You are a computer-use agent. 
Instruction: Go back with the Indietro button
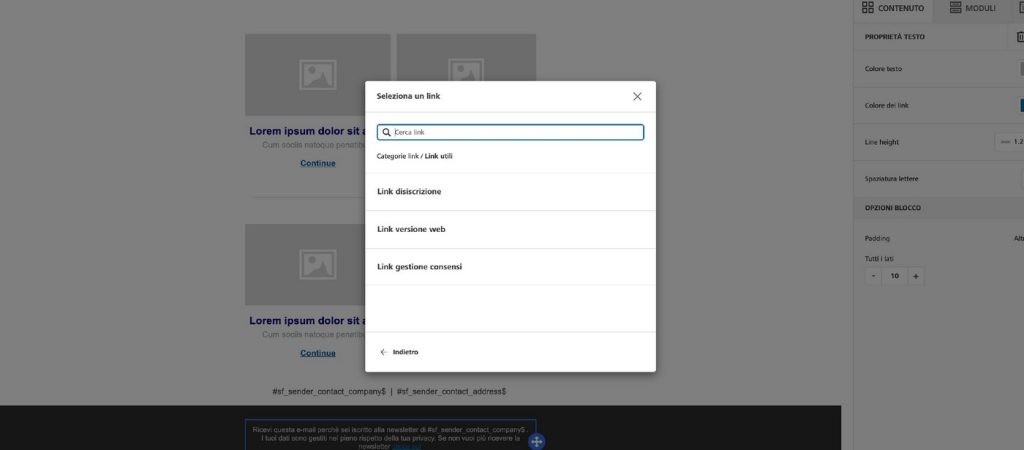pyautogui.click(x=399, y=352)
